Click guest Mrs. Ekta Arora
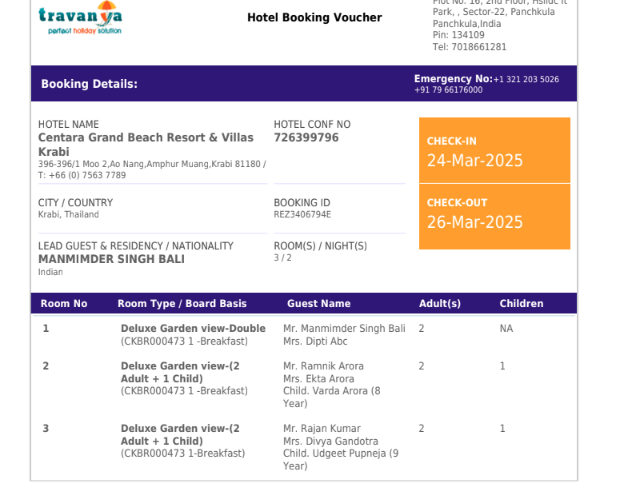Screen dimensions: 621x498 pyautogui.click(x=319, y=378)
